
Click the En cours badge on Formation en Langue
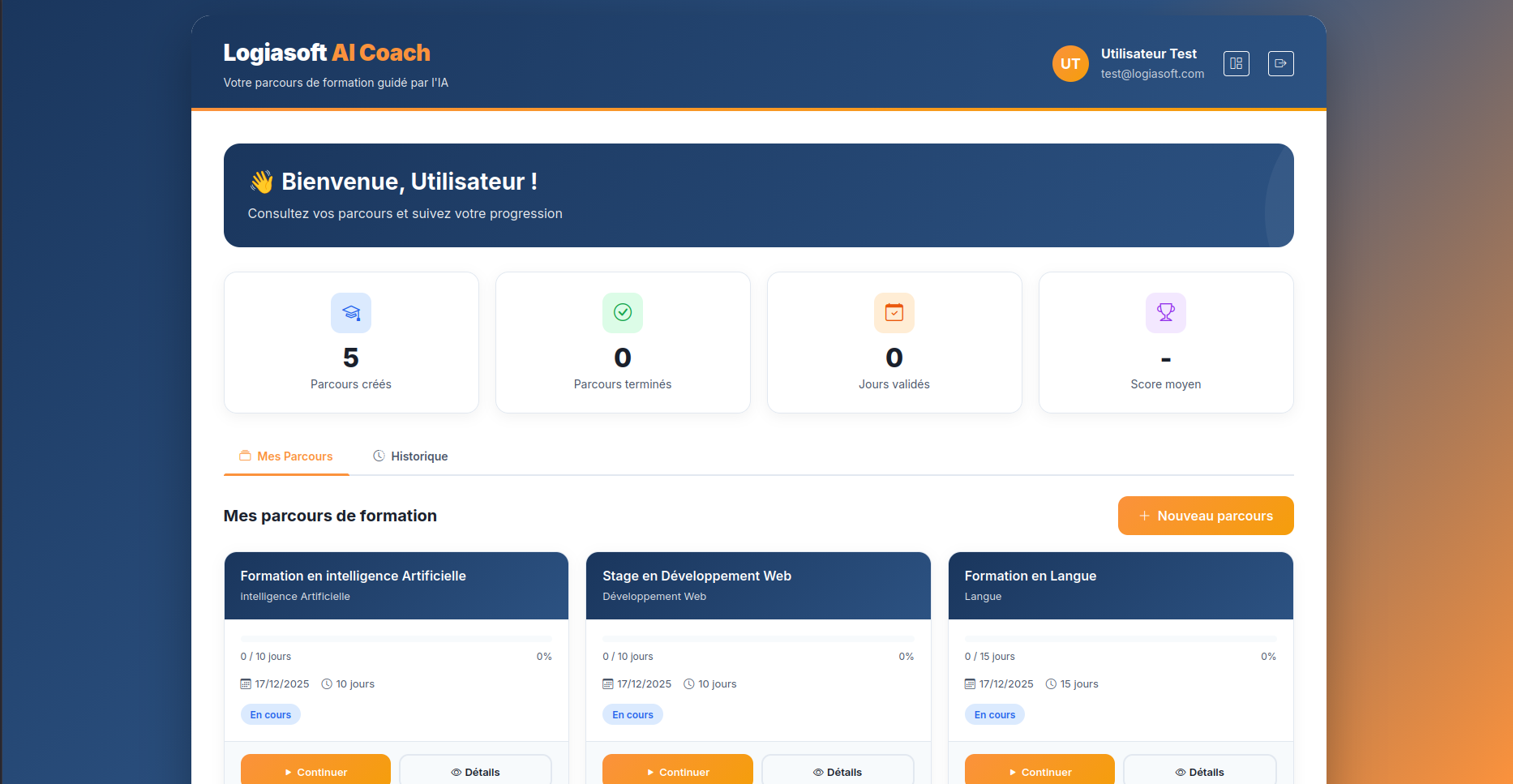[994, 714]
